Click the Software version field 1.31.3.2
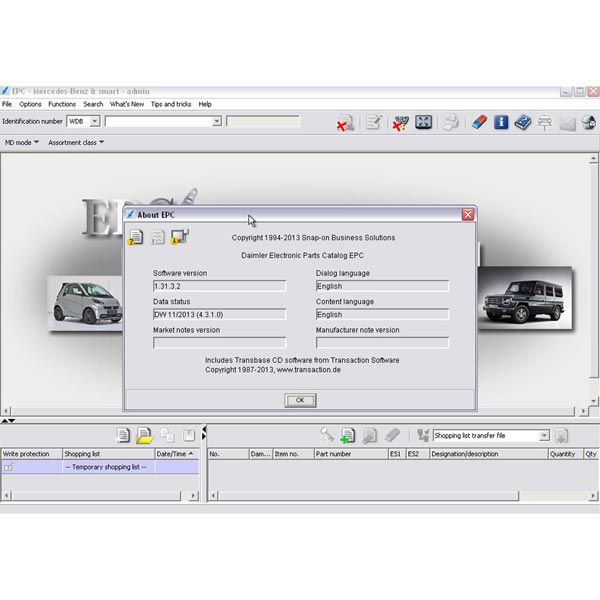 tap(219, 286)
